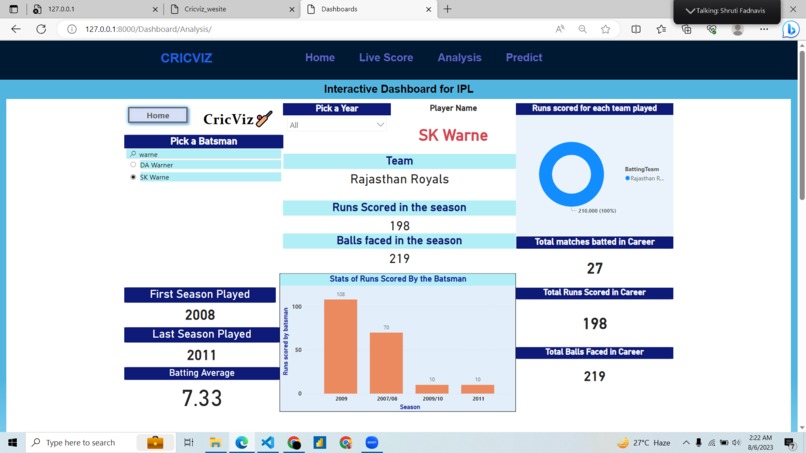
Task: Reload the dashboard page
Action: tap(41, 29)
